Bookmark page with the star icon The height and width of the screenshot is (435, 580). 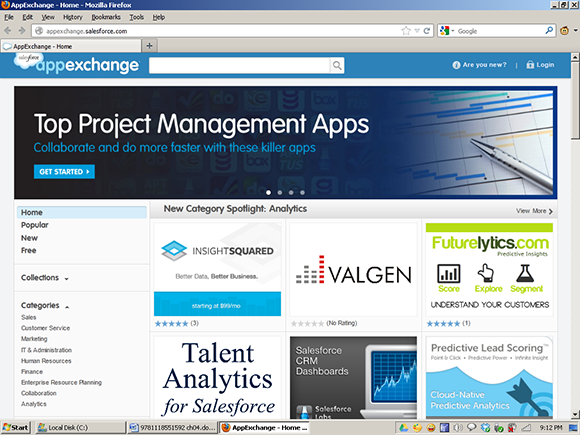(406, 31)
